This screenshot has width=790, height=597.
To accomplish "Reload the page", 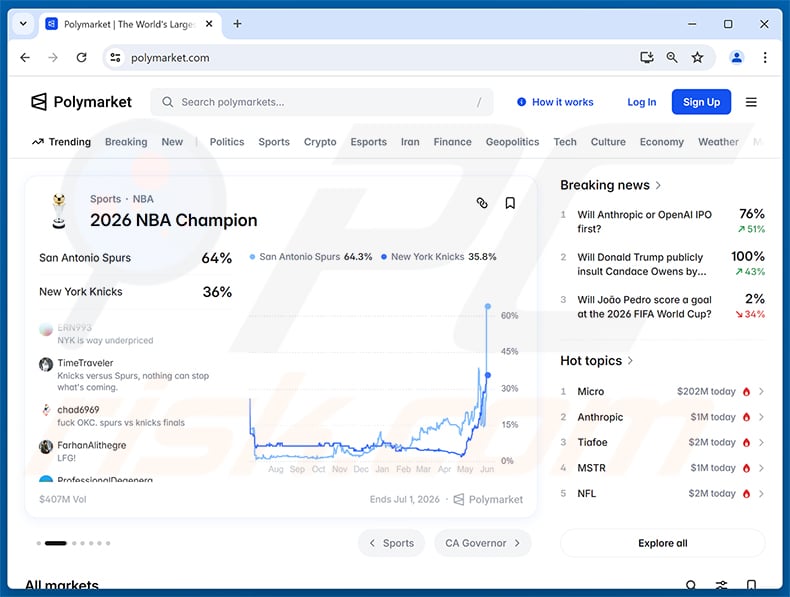I will click(82, 57).
